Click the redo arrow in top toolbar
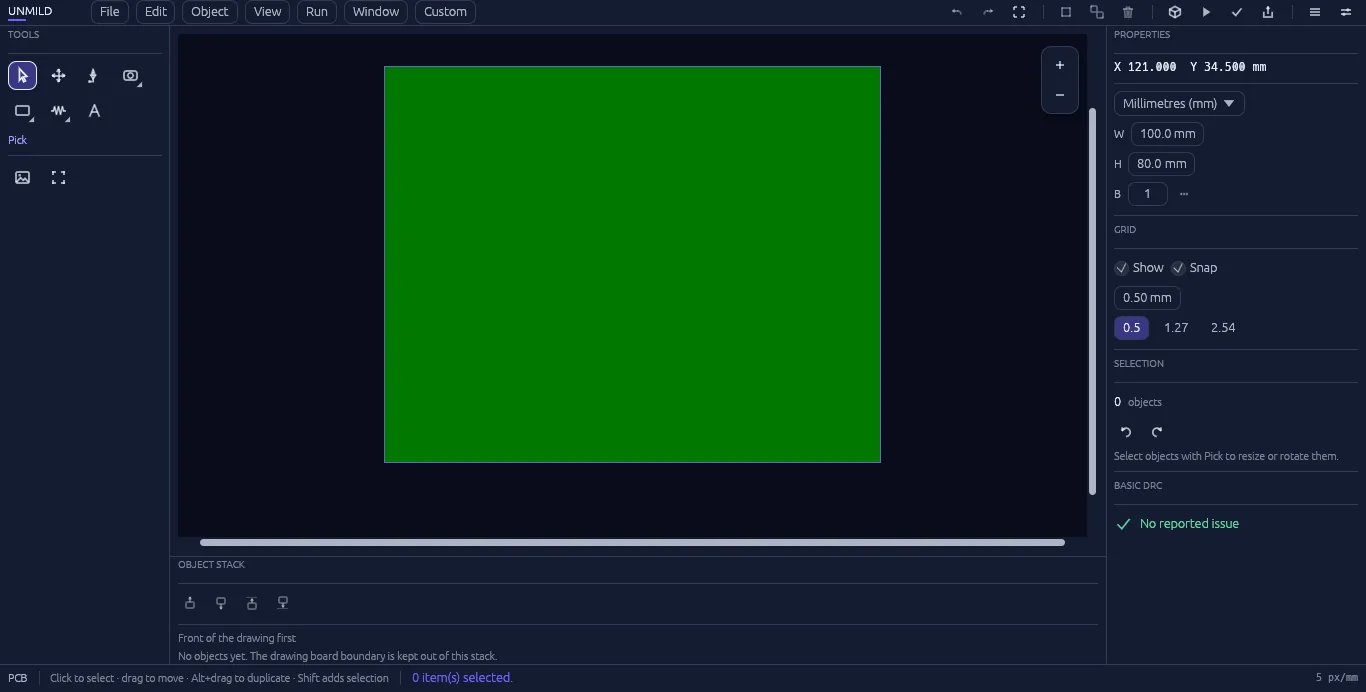 (x=988, y=12)
